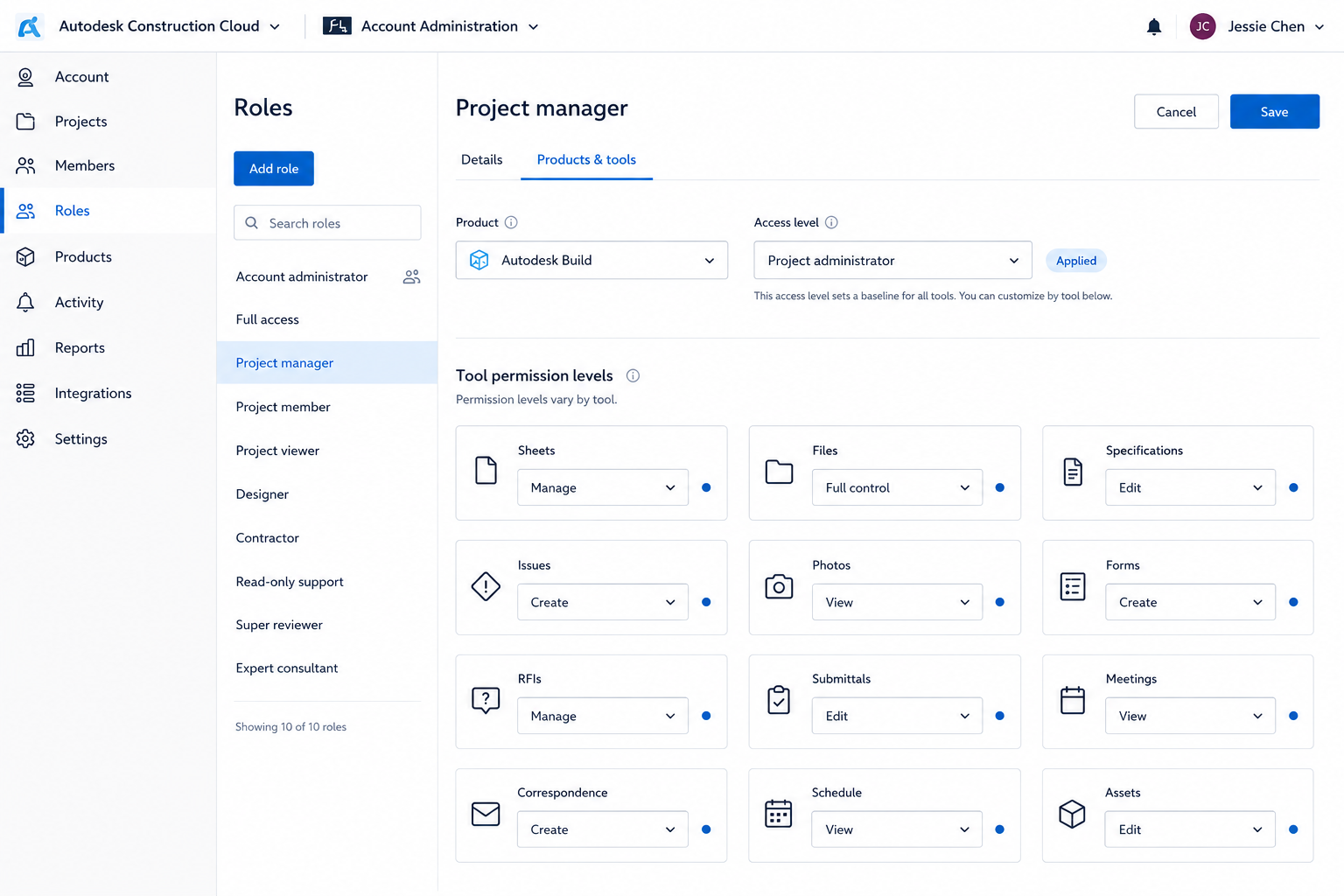Click the Integrations icon in sidebar
Image resolution: width=1344 pixels, height=896 pixels.
coord(25,393)
